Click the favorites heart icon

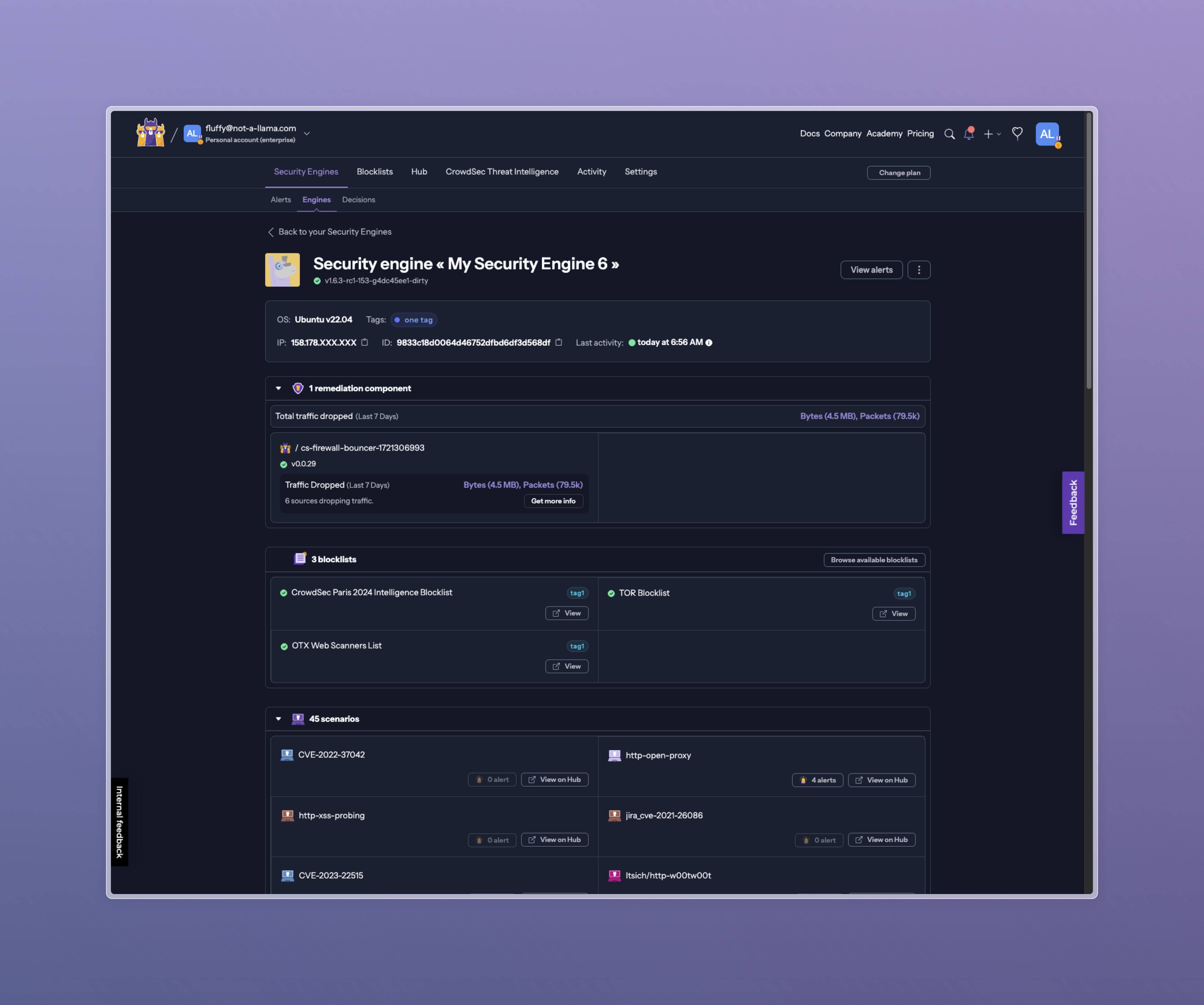click(1017, 133)
